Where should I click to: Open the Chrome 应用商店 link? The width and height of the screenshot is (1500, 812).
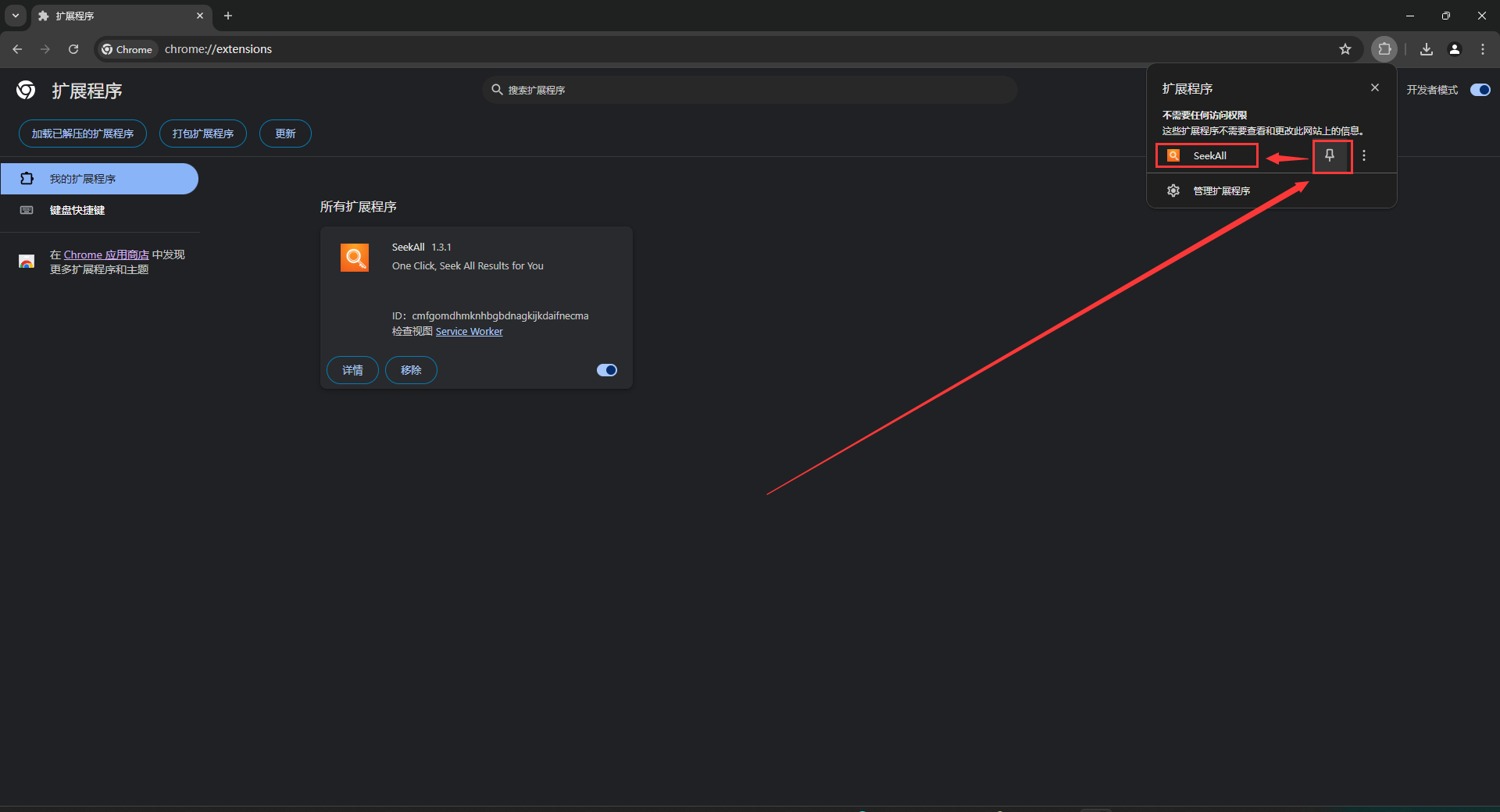tap(106, 255)
